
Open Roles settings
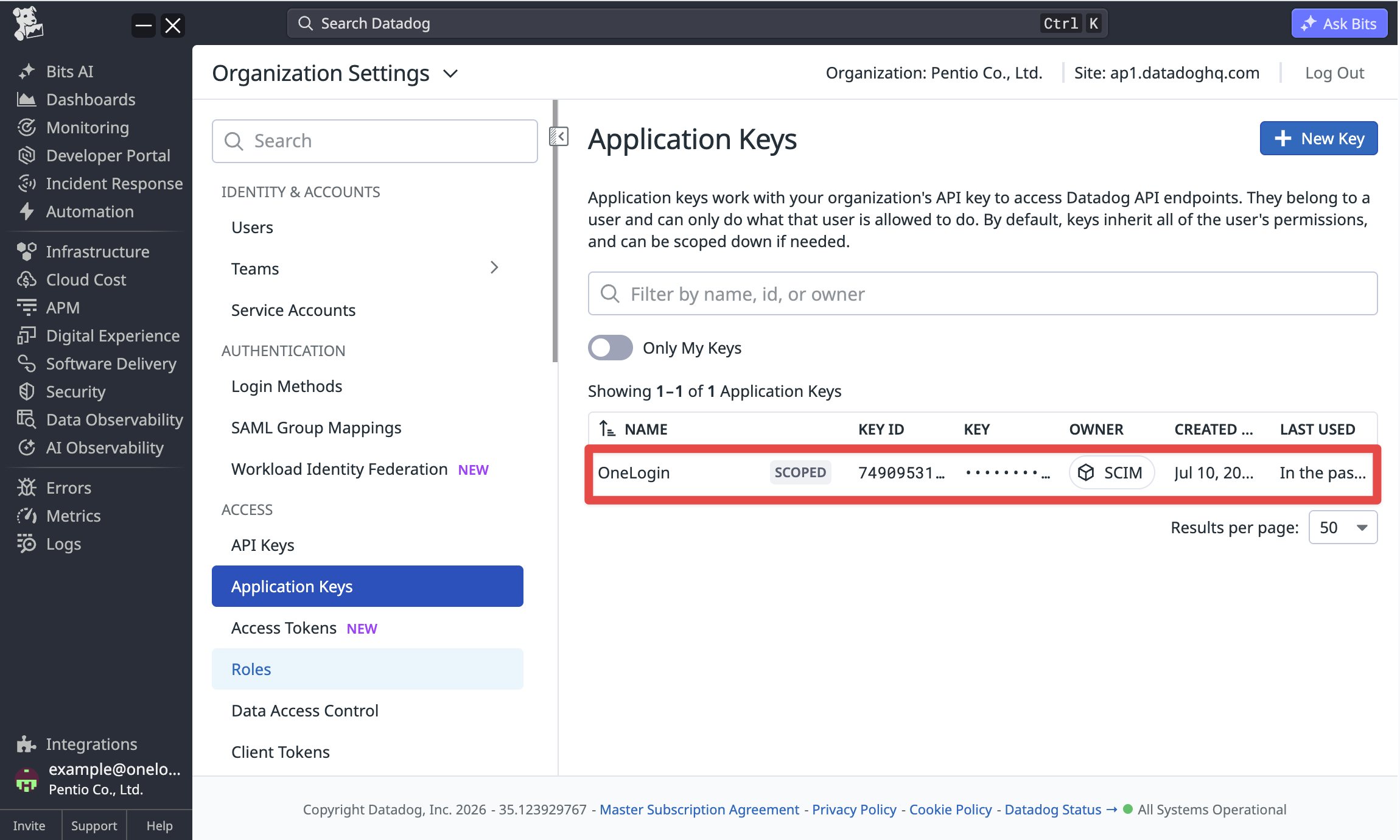(368, 669)
